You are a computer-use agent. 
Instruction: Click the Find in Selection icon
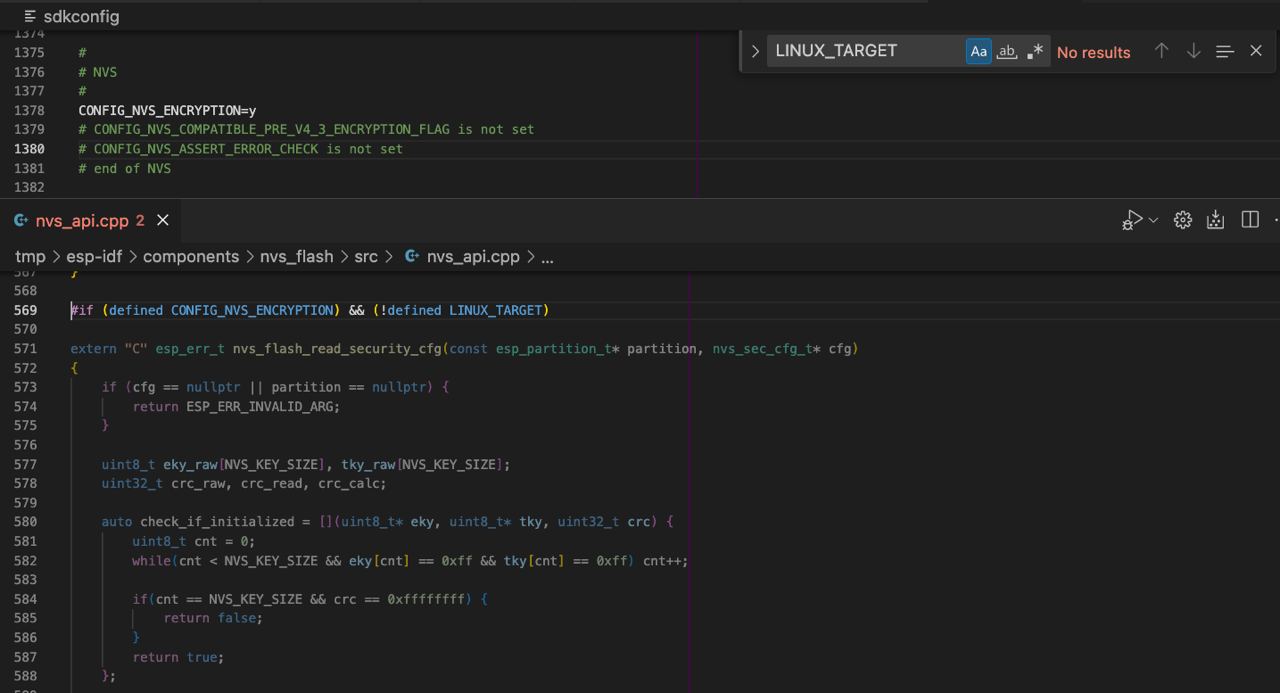coord(1225,51)
